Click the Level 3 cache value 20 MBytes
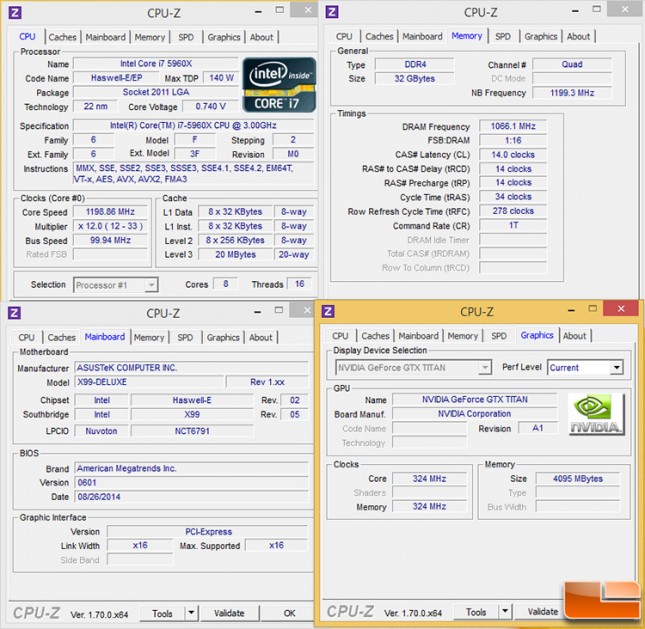The image size is (645, 629). [x=235, y=255]
